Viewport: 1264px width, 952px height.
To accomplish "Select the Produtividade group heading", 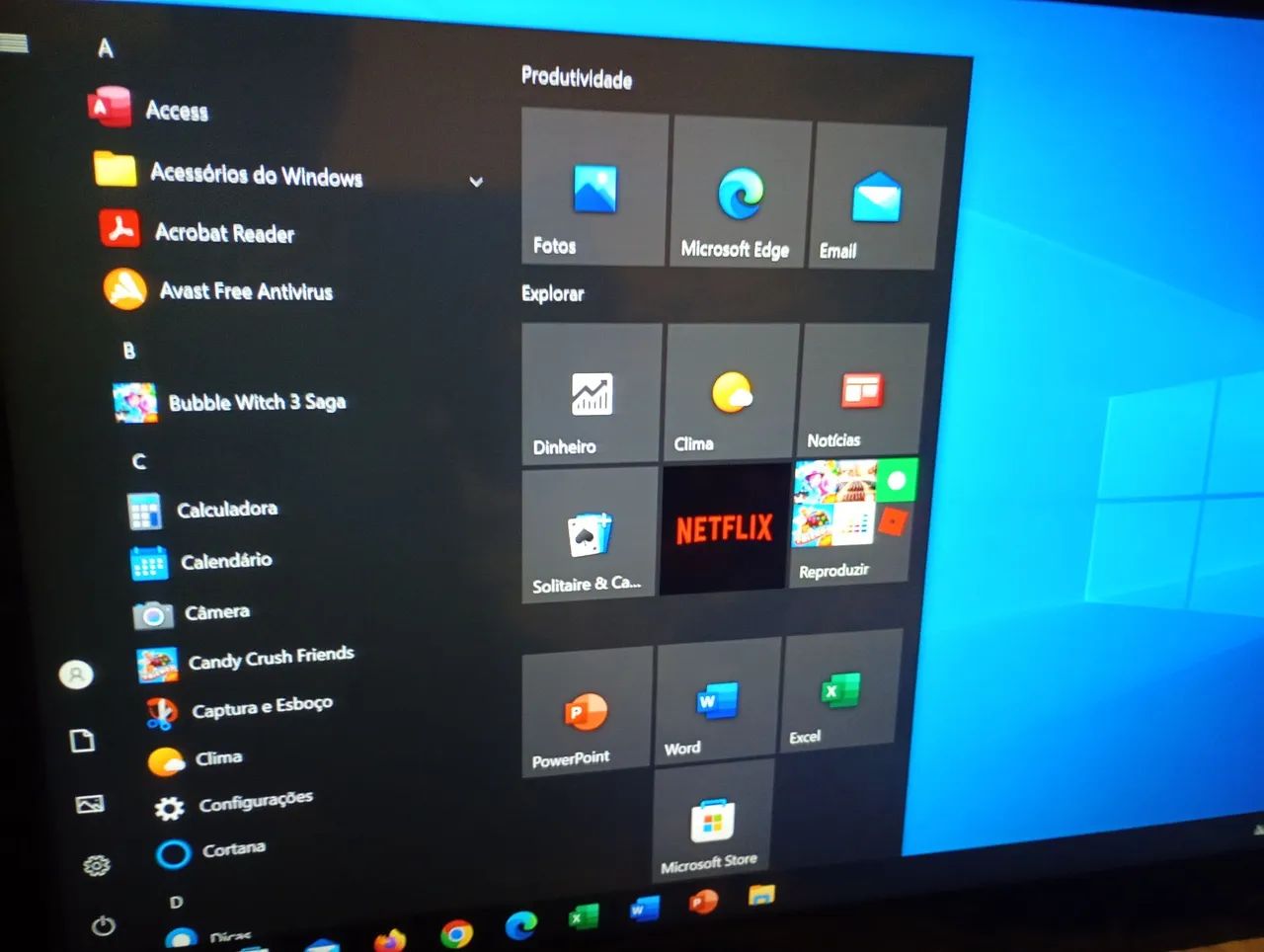I will (x=577, y=78).
